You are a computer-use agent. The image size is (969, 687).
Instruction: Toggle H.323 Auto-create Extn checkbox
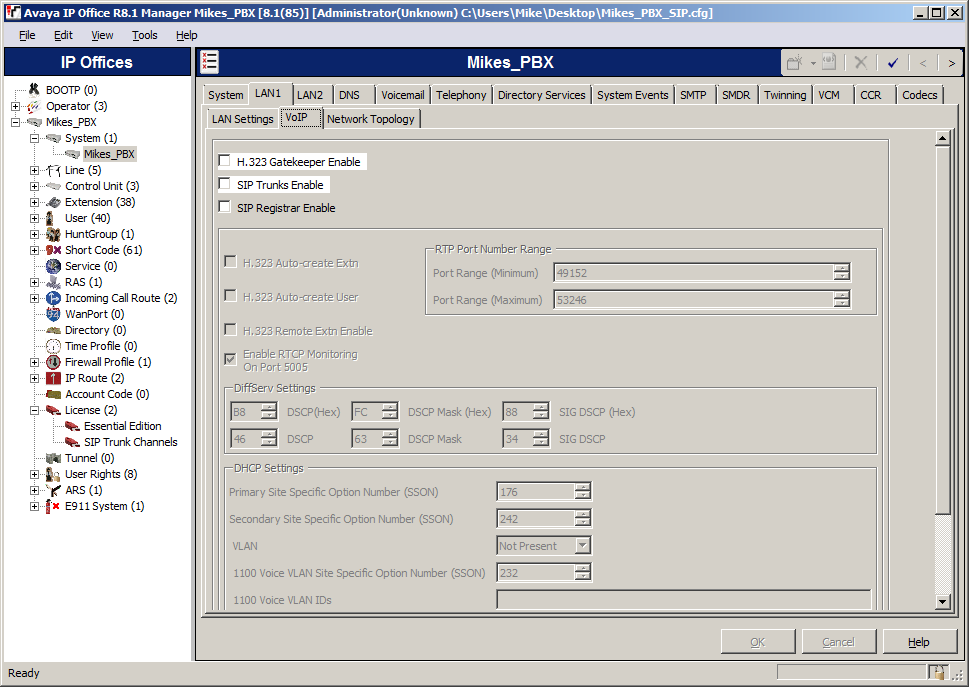(x=231, y=262)
